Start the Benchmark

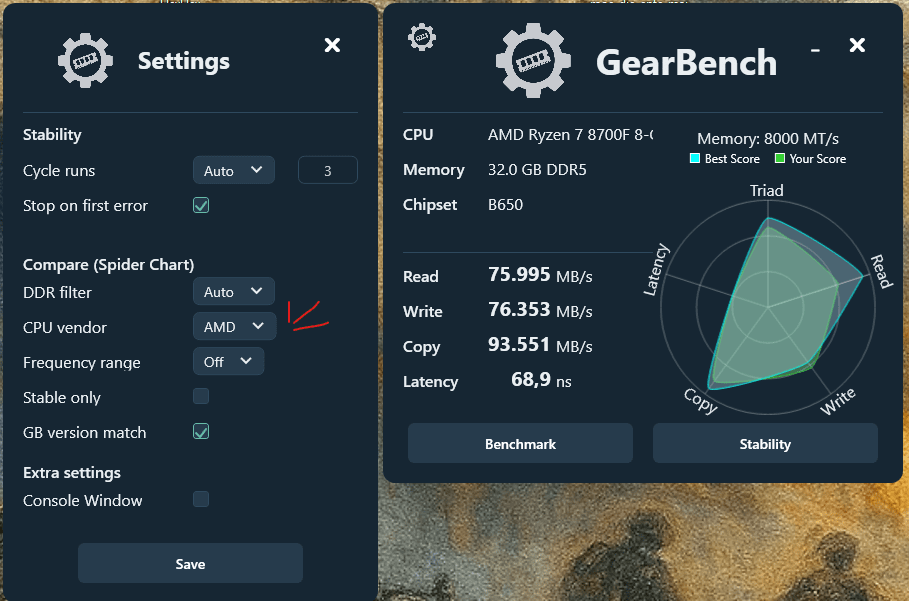point(520,443)
